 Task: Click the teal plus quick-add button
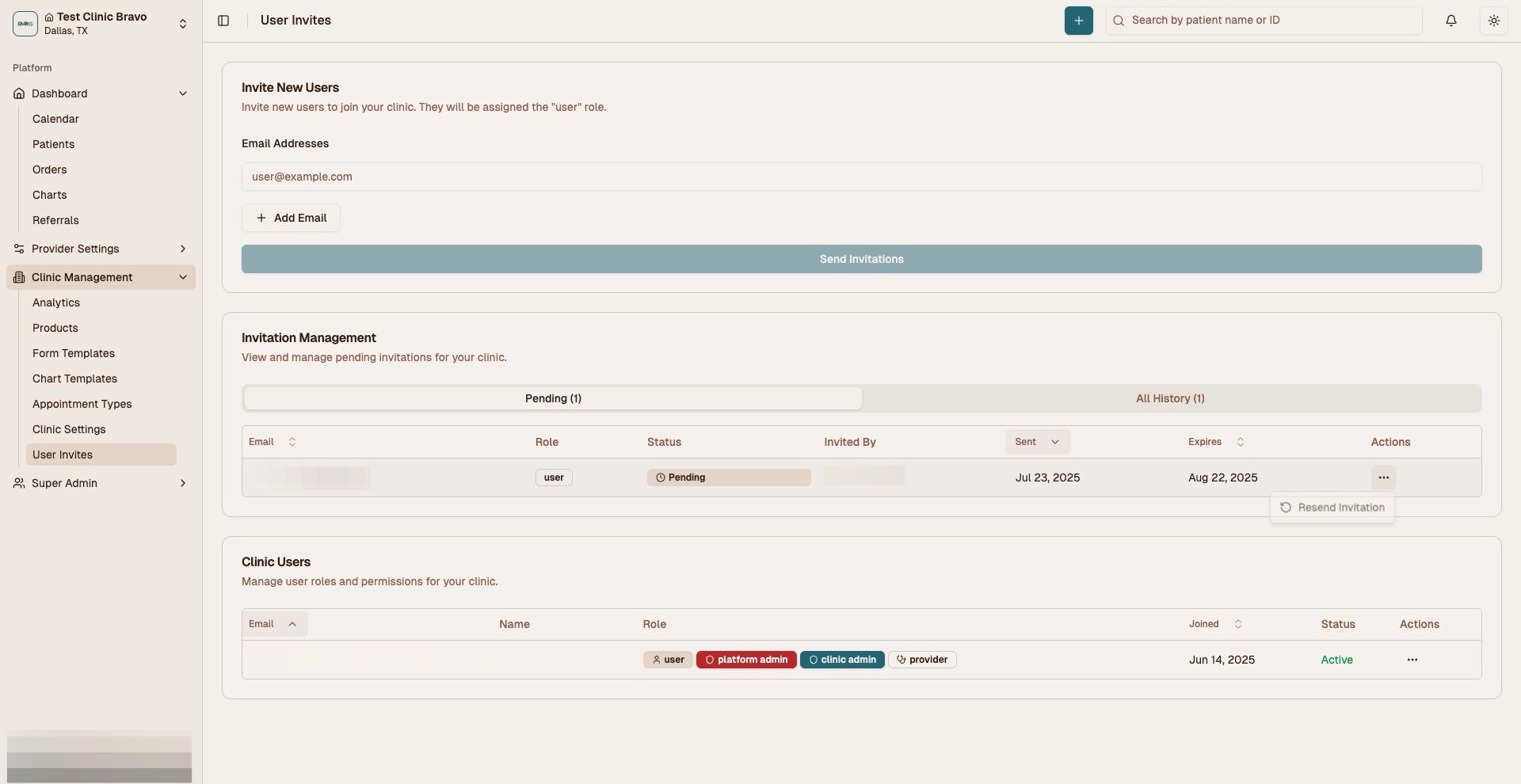pos(1078,21)
